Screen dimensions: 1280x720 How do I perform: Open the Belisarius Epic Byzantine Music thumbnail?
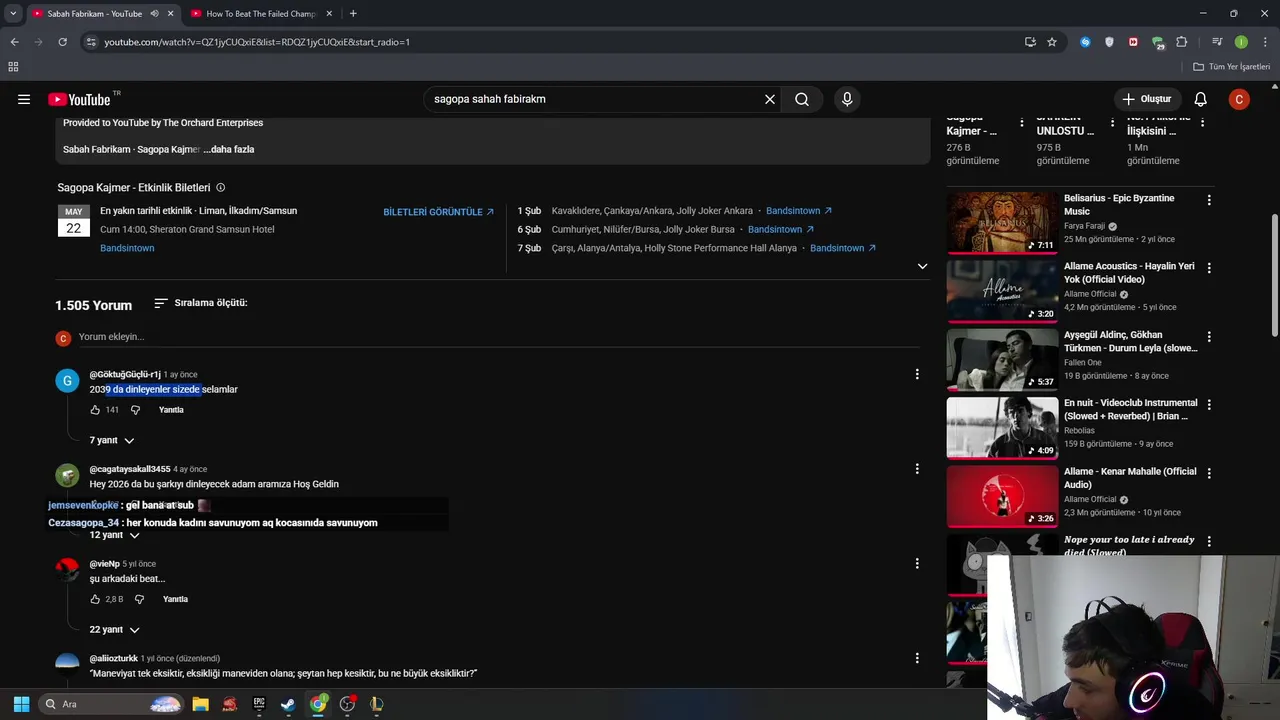[1002, 223]
